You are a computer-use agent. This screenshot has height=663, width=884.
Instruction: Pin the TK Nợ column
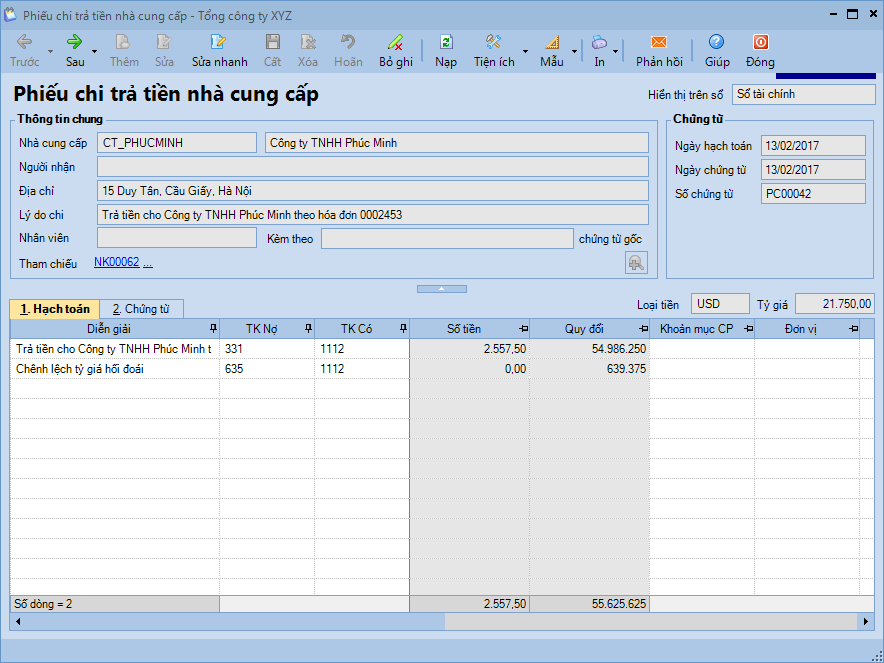click(308, 328)
